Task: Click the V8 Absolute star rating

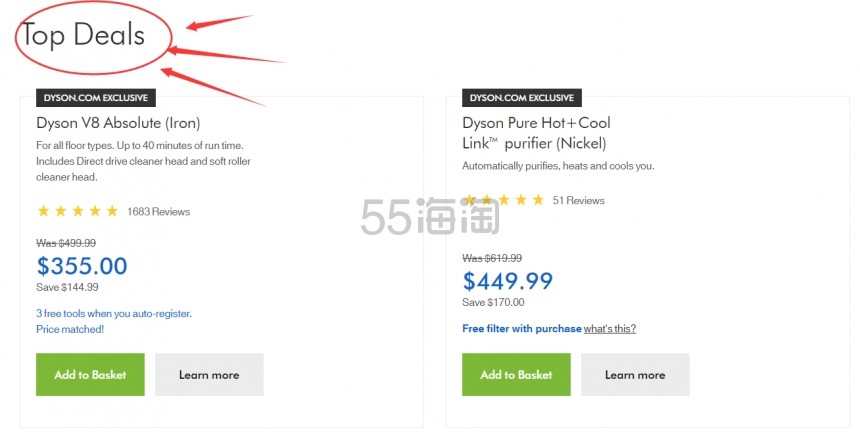Action: (x=78, y=211)
